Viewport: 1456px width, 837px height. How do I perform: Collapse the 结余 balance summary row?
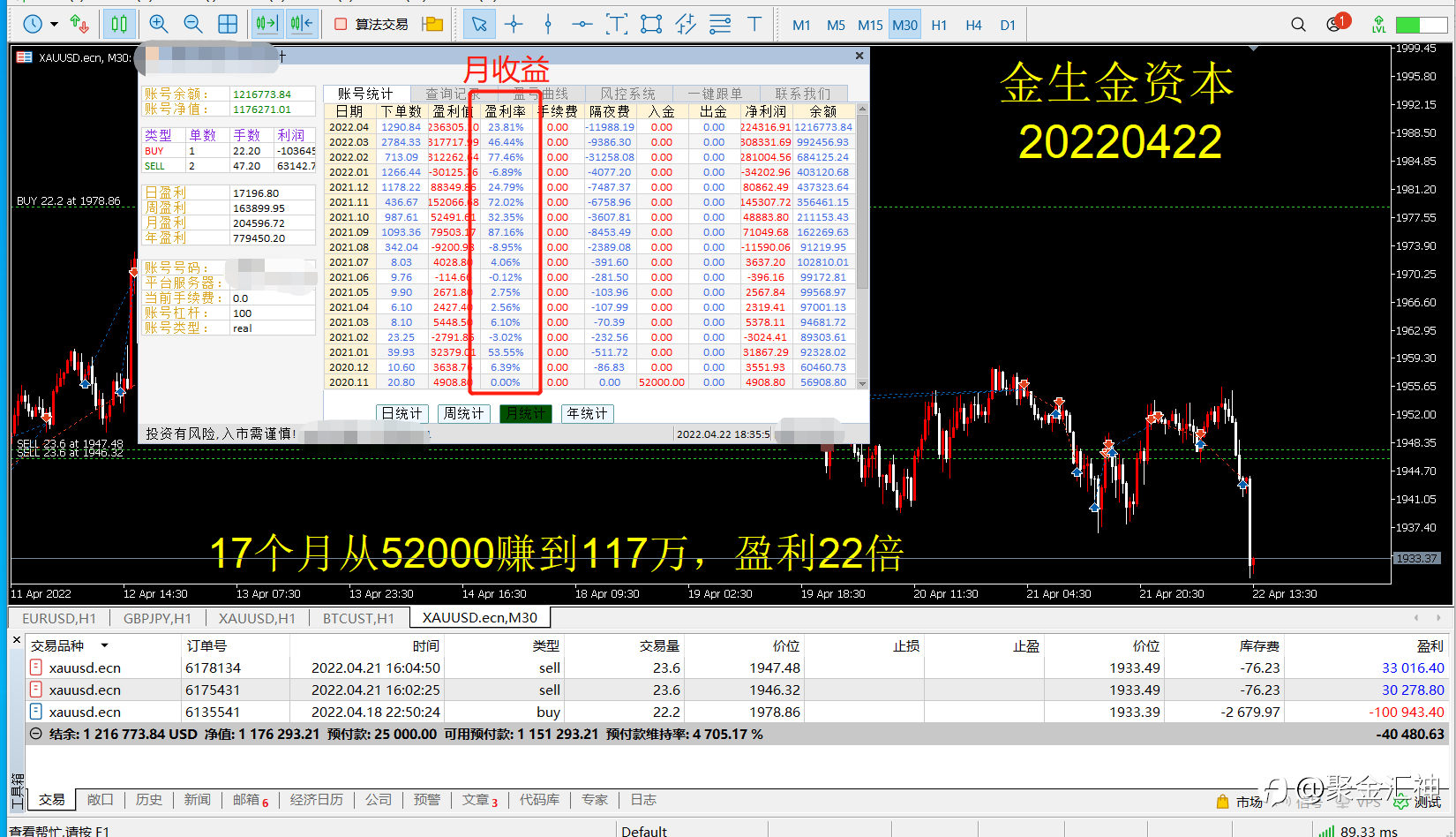tap(36, 734)
